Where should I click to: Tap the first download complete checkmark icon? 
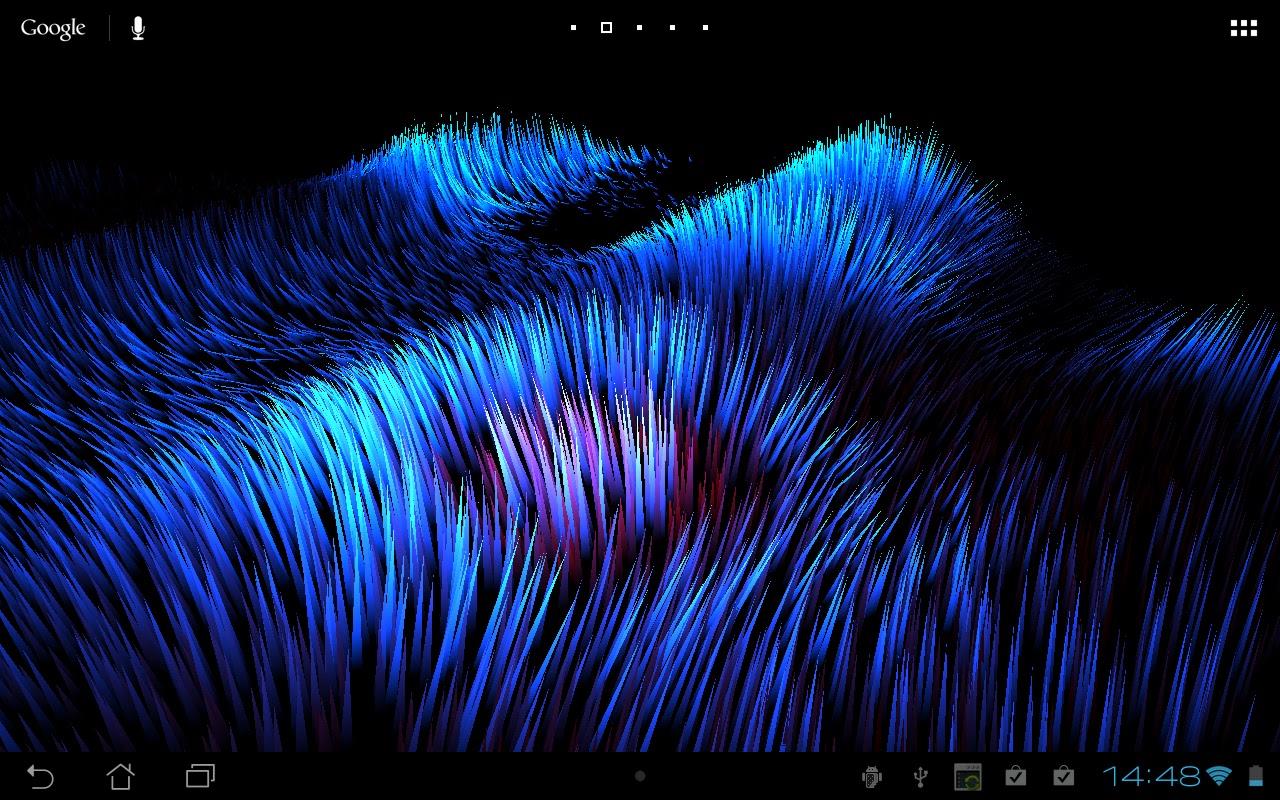tap(1016, 775)
